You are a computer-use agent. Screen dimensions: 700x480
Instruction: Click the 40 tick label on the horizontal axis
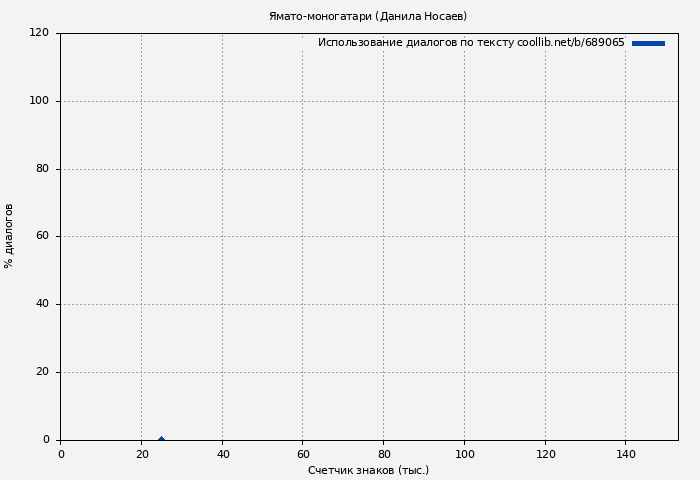tap(222, 454)
